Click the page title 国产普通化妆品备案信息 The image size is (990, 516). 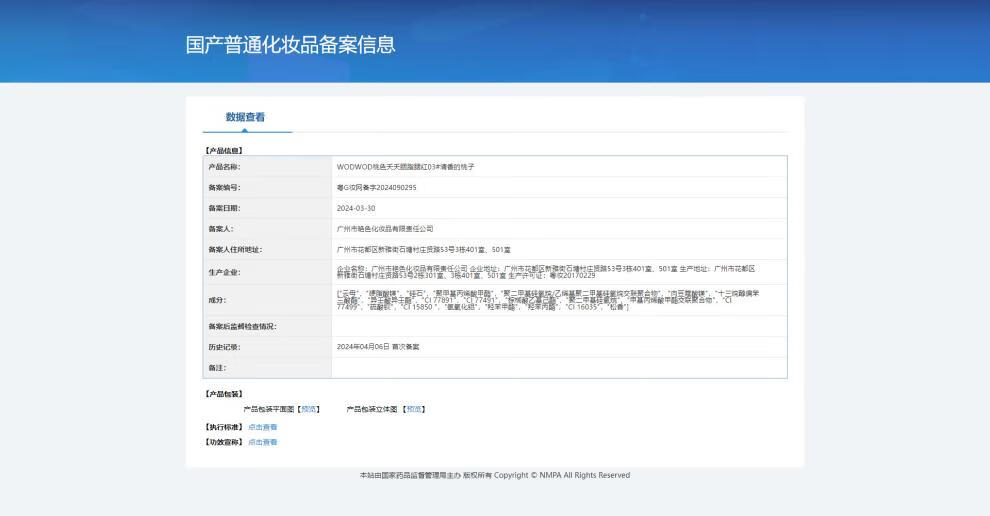[290, 45]
